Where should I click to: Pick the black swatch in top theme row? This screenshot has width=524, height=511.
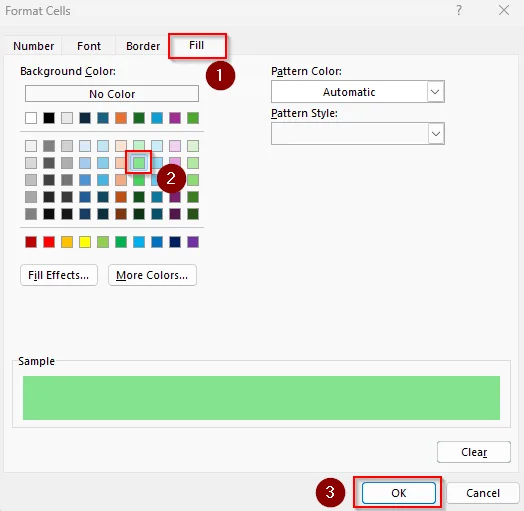coord(49,118)
